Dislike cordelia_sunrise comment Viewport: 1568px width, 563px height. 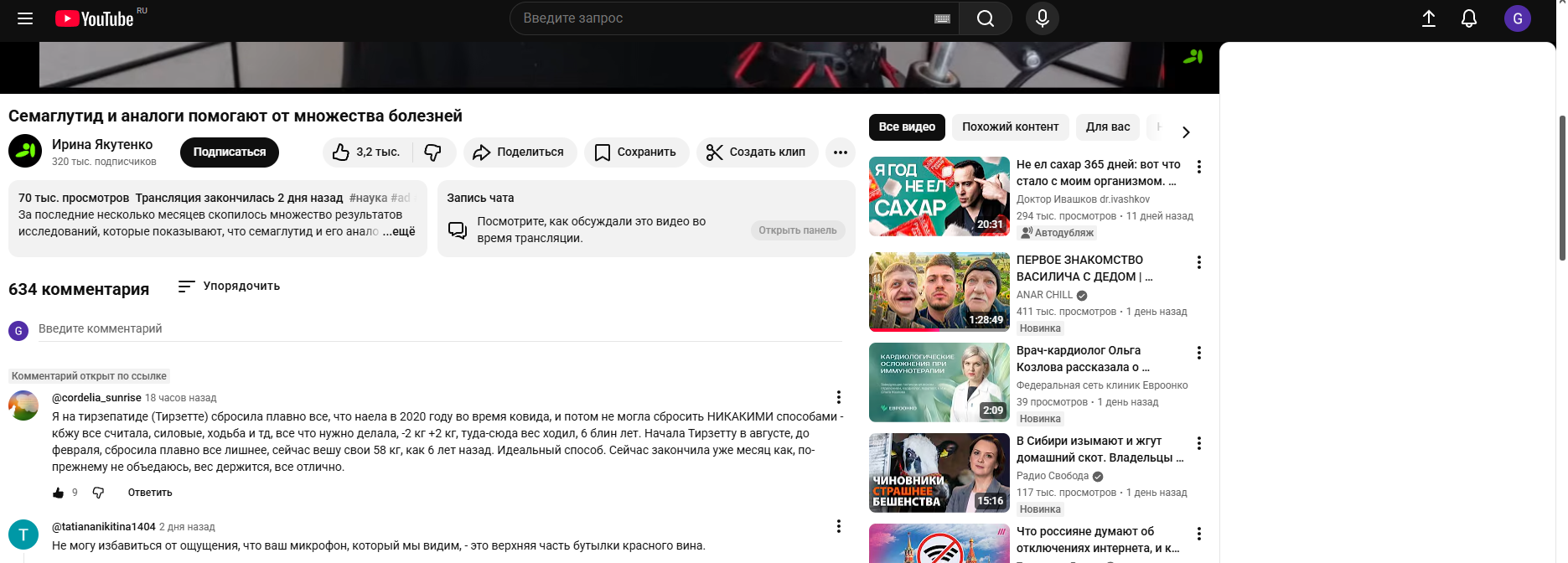(x=98, y=493)
